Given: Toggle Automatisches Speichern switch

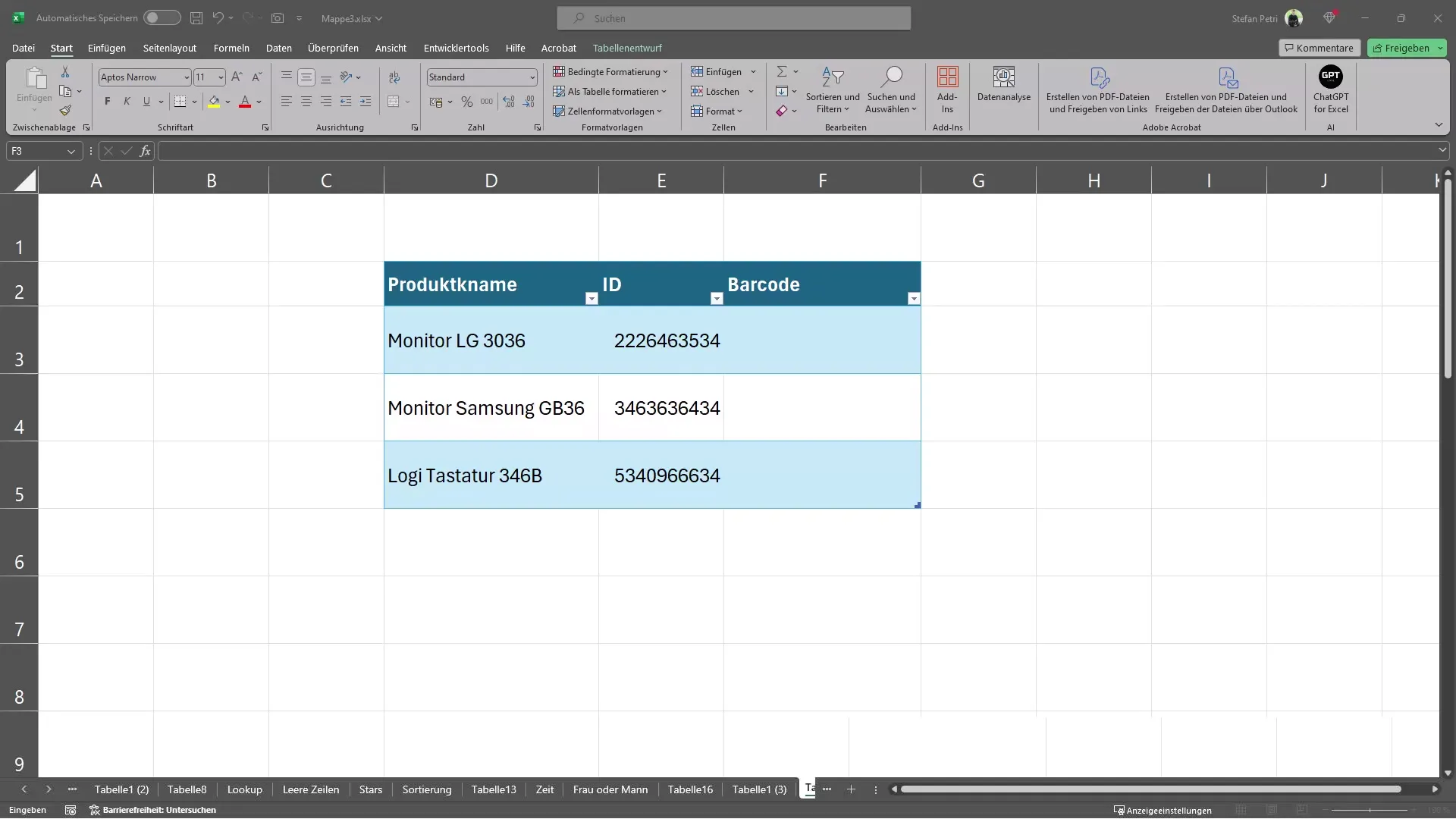Looking at the screenshot, I should (x=162, y=18).
